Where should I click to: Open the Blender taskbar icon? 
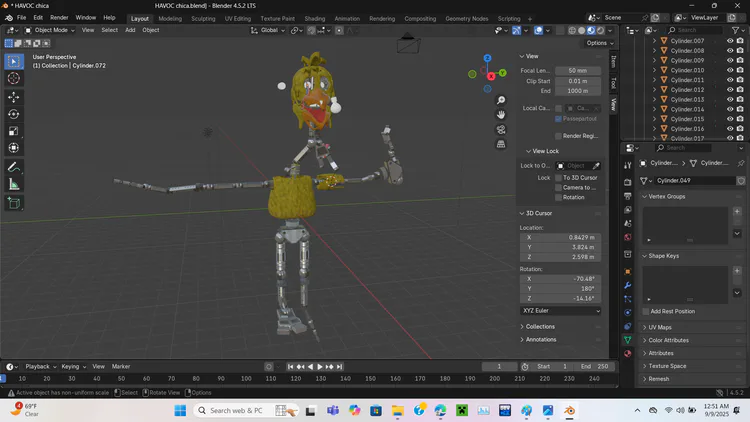569,411
